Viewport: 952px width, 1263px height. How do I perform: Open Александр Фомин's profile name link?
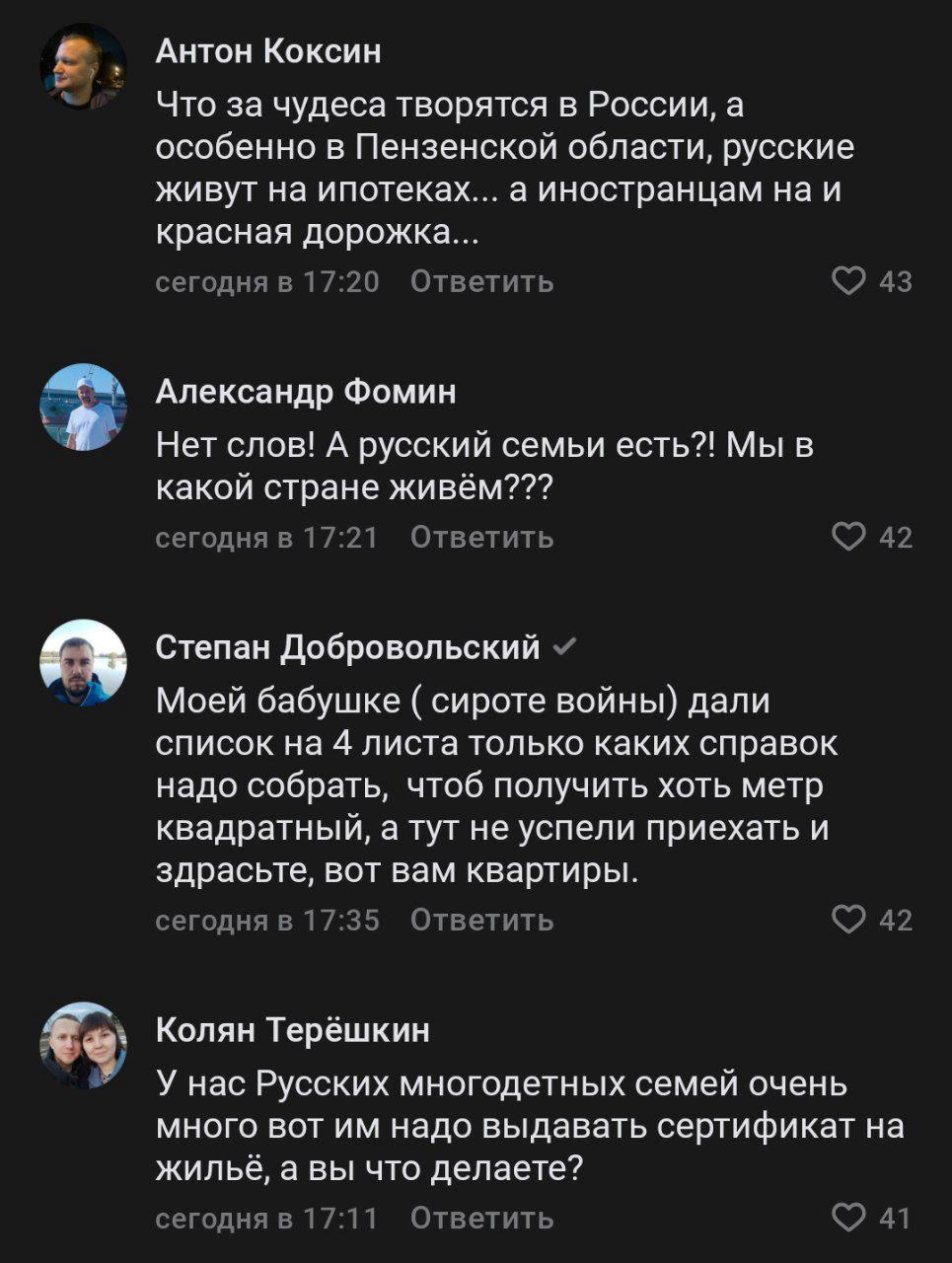pos(306,392)
